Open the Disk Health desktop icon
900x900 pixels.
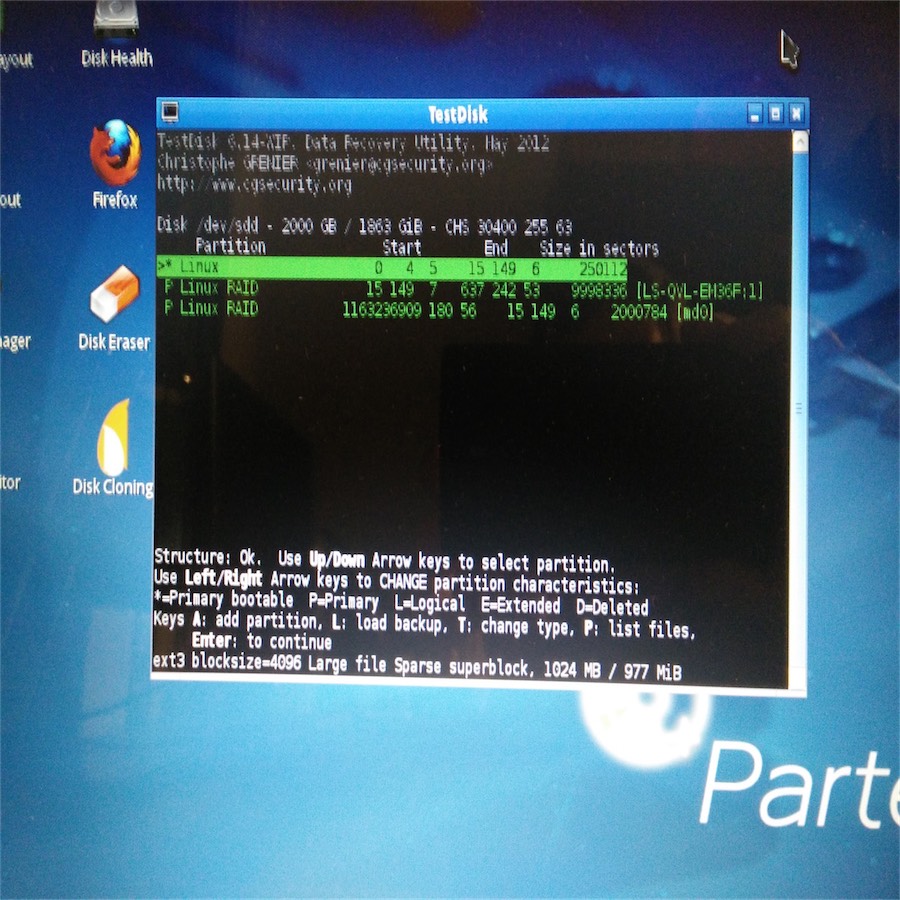(x=117, y=34)
